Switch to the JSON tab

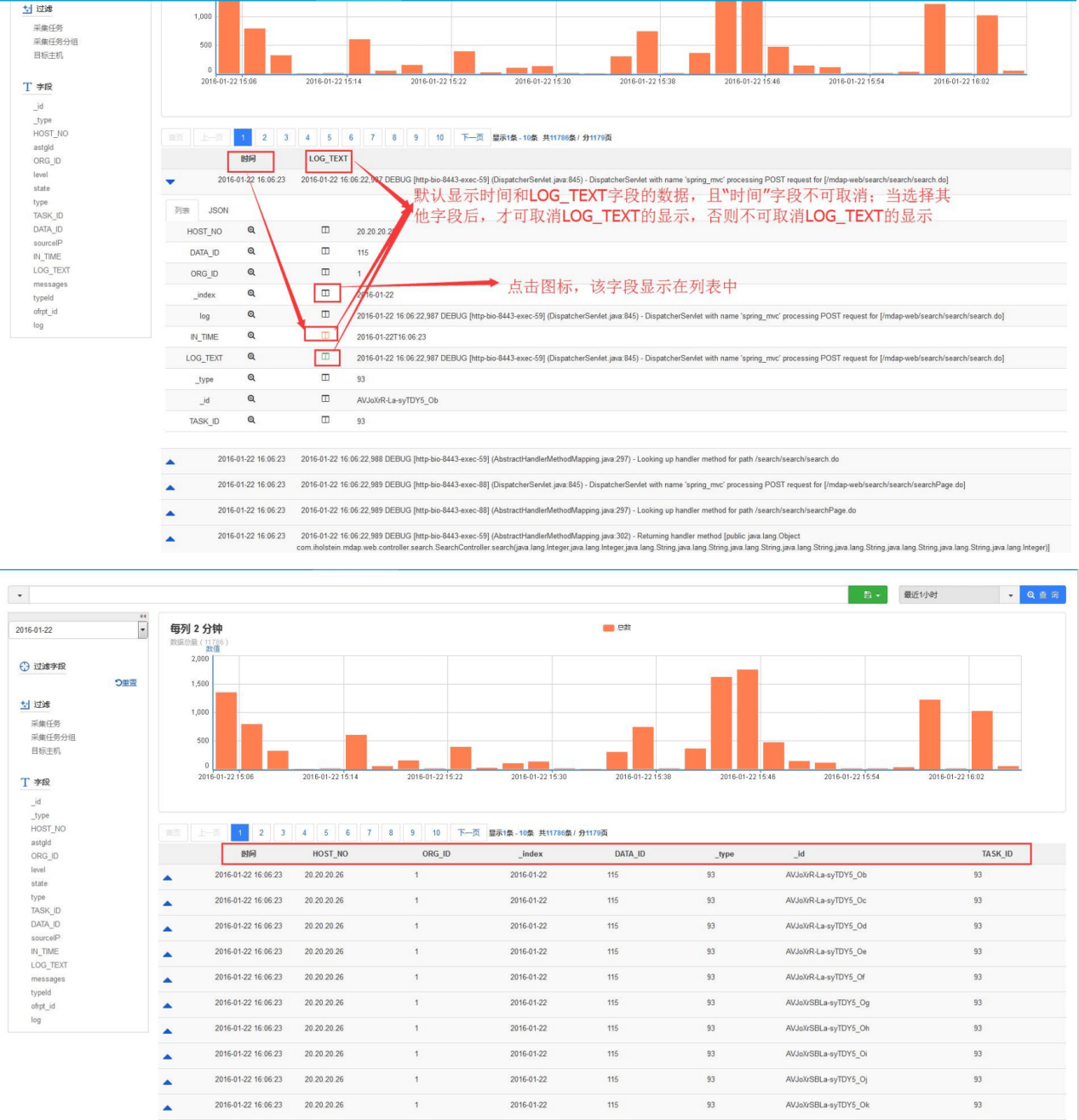(218, 210)
